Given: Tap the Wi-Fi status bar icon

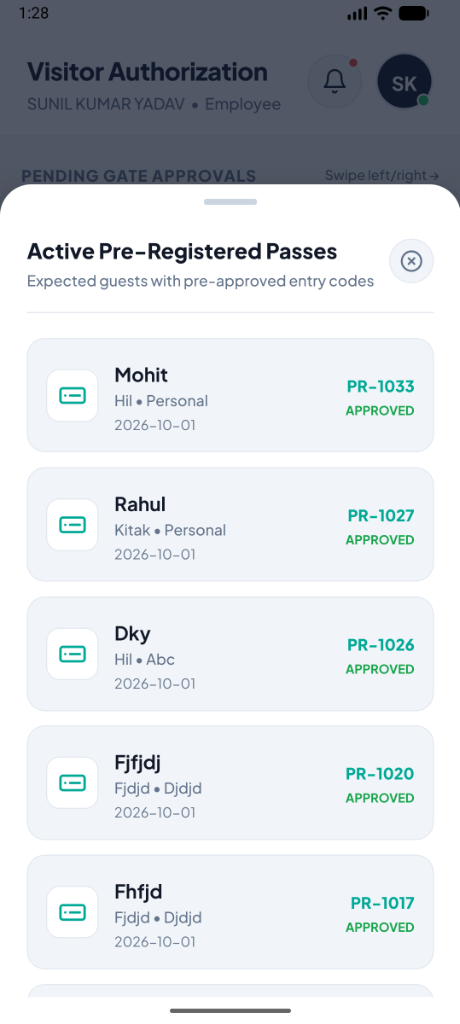Looking at the screenshot, I should pyautogui.click(x=382, y=12).
